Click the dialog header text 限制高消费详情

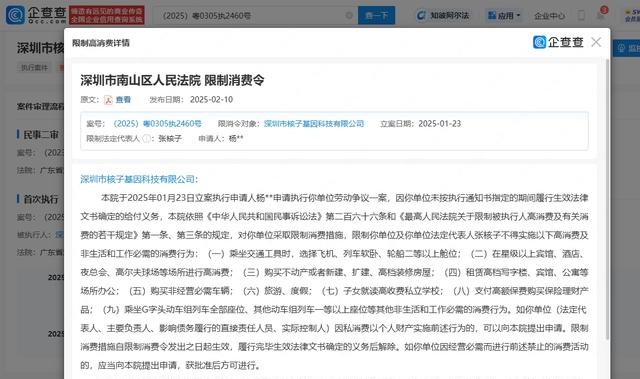(x=101, y=43)
